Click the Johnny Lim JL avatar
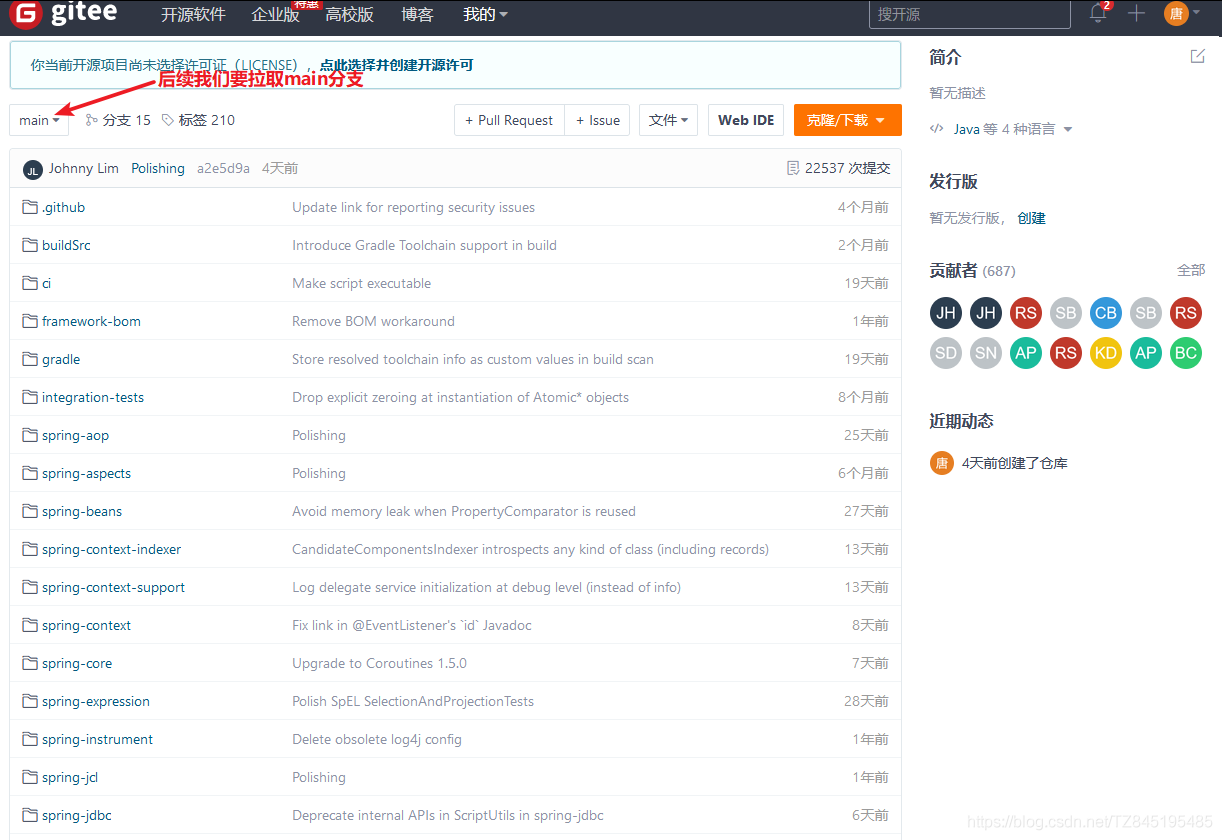1222x840 pixels. pos(33,169)
